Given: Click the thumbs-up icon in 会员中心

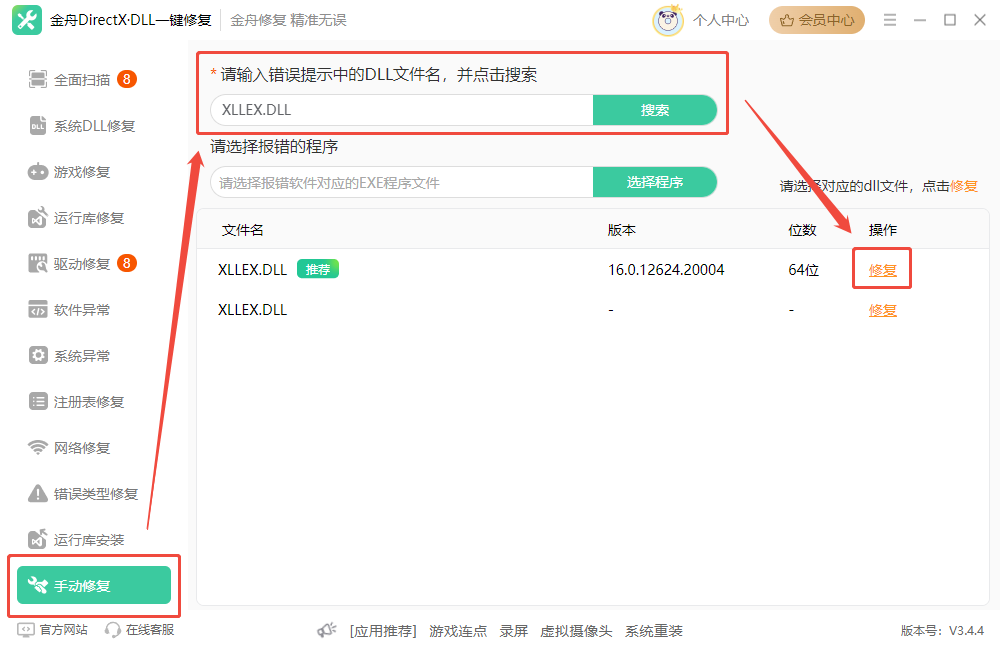Looking at the screenshot, I should pyautogui.click(x=787, y=20).
